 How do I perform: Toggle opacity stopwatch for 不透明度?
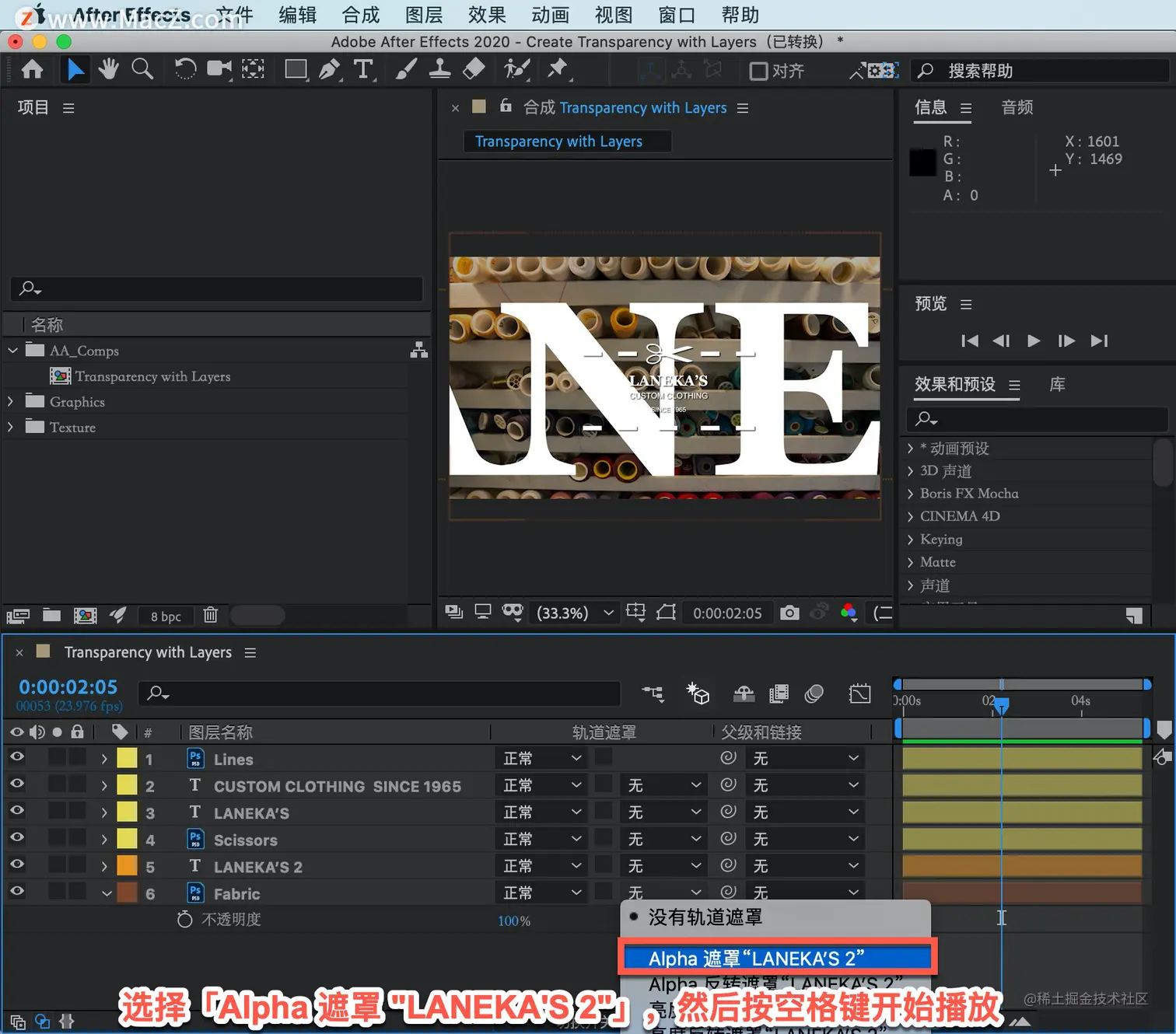184,920
